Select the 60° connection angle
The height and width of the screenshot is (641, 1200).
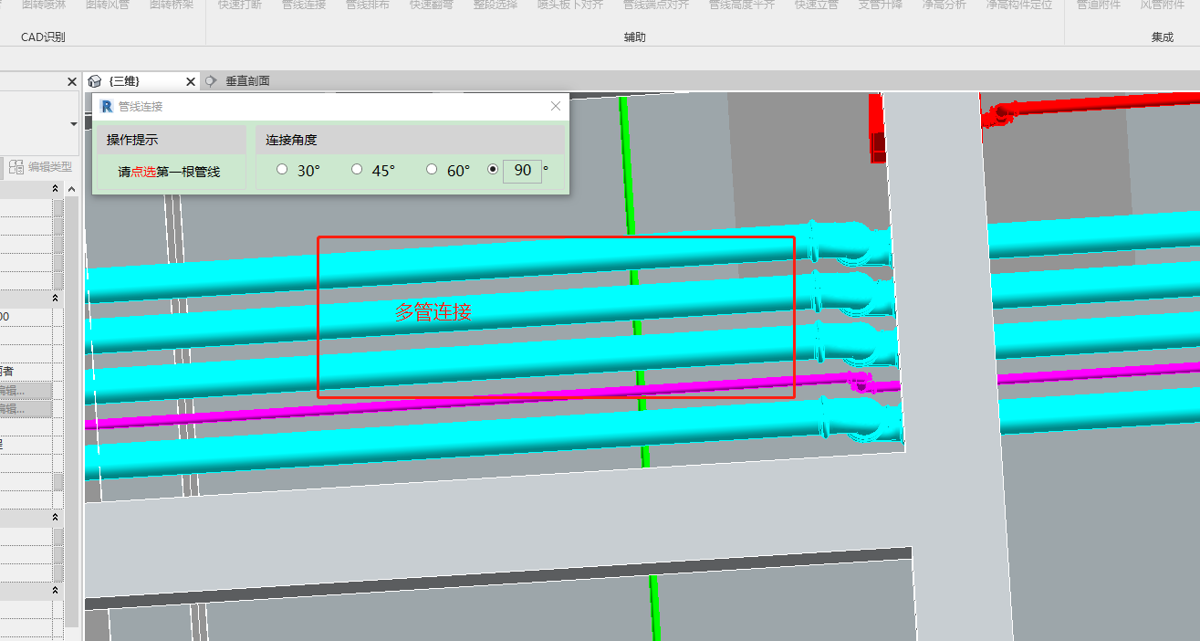[x=432, y=170]
